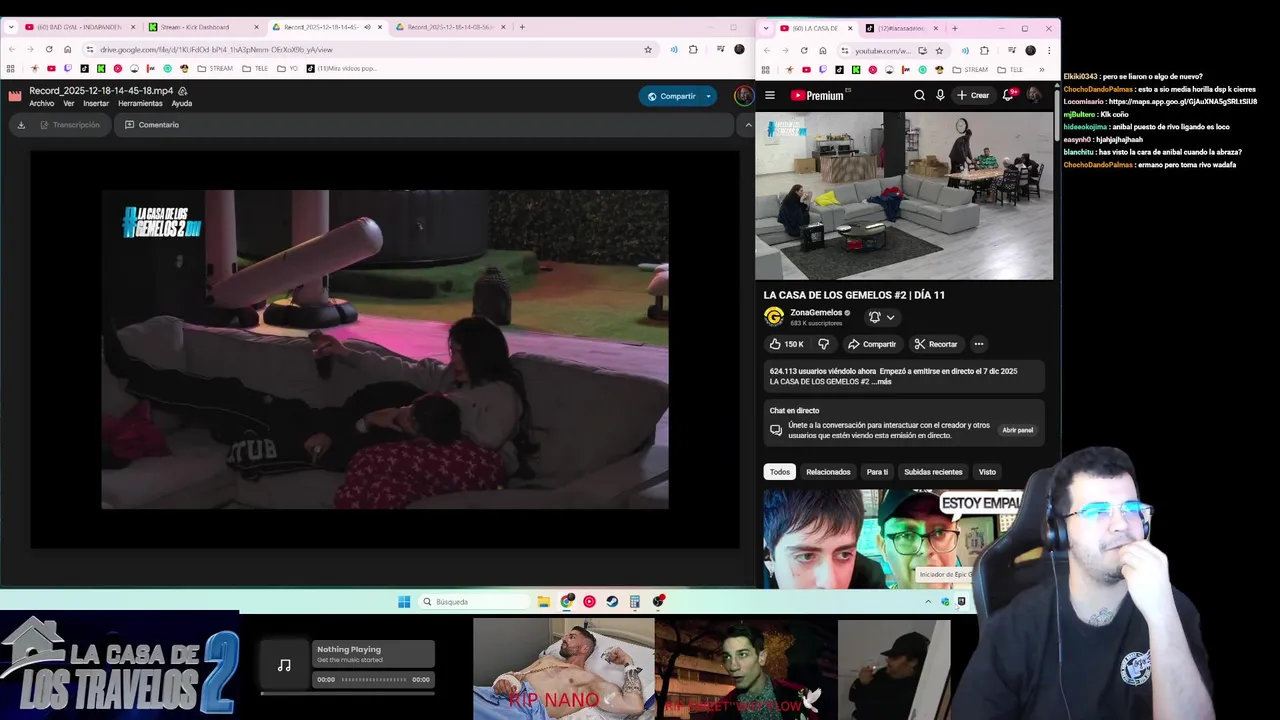Image resolution: width=1280 pixels, height=720 pixels.
Task: Switch to the Record_2025-12-18-14-08 tab
Action: click(452, 27)
